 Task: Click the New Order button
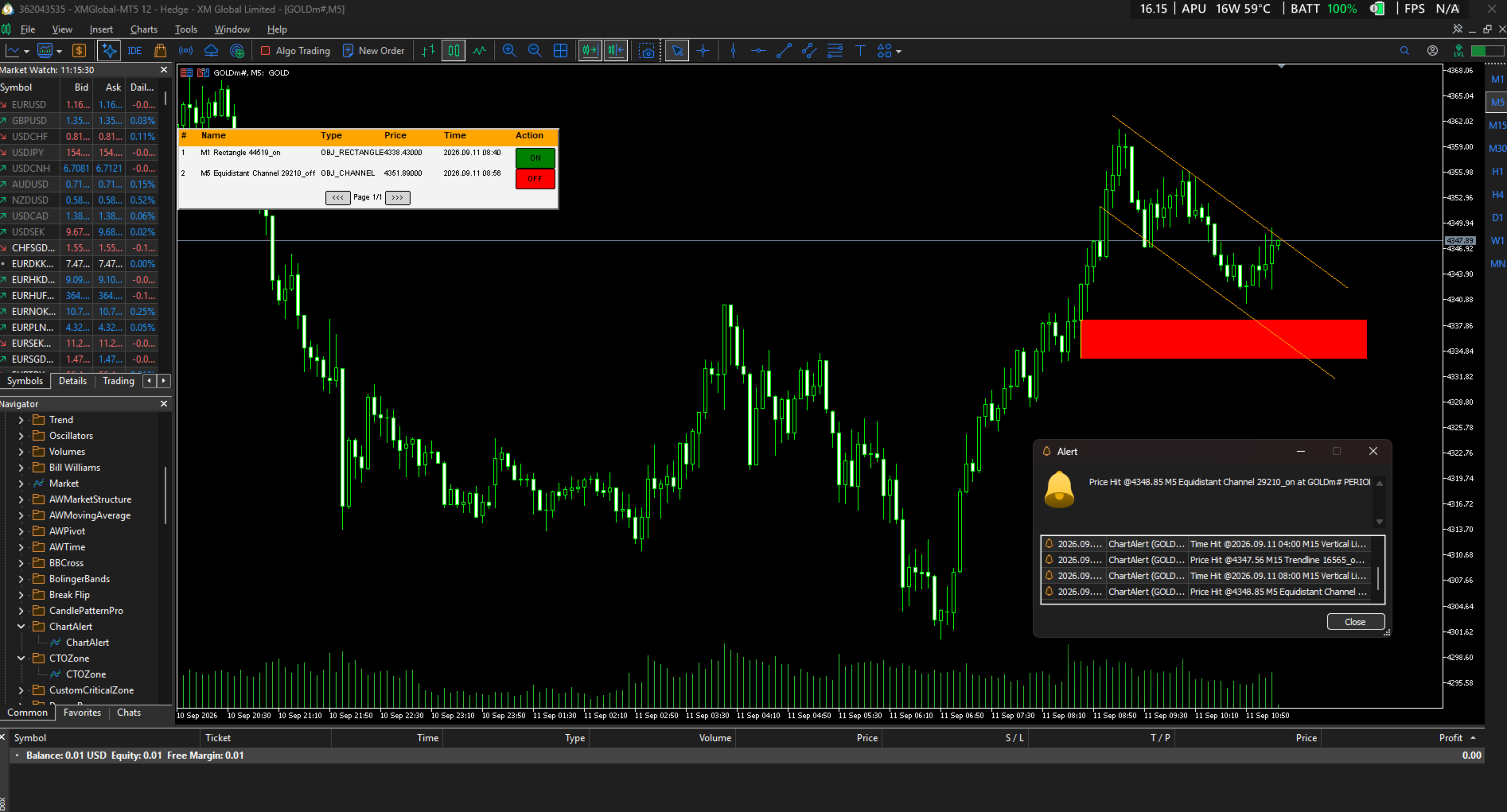(x=373, y=51)
